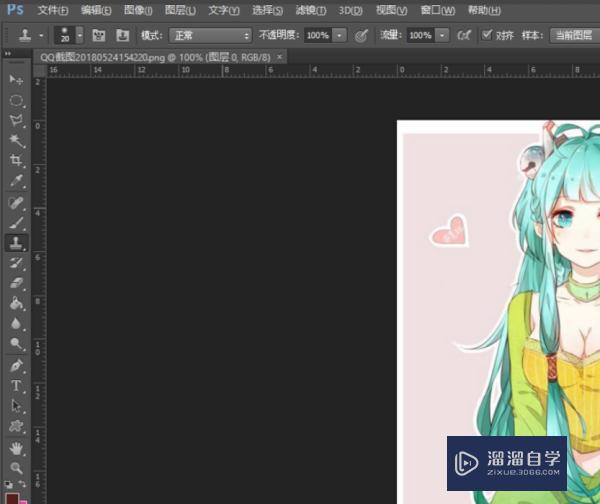Open the 3D menu
This screenshot has height=504, width=600.
pos(351,10)
